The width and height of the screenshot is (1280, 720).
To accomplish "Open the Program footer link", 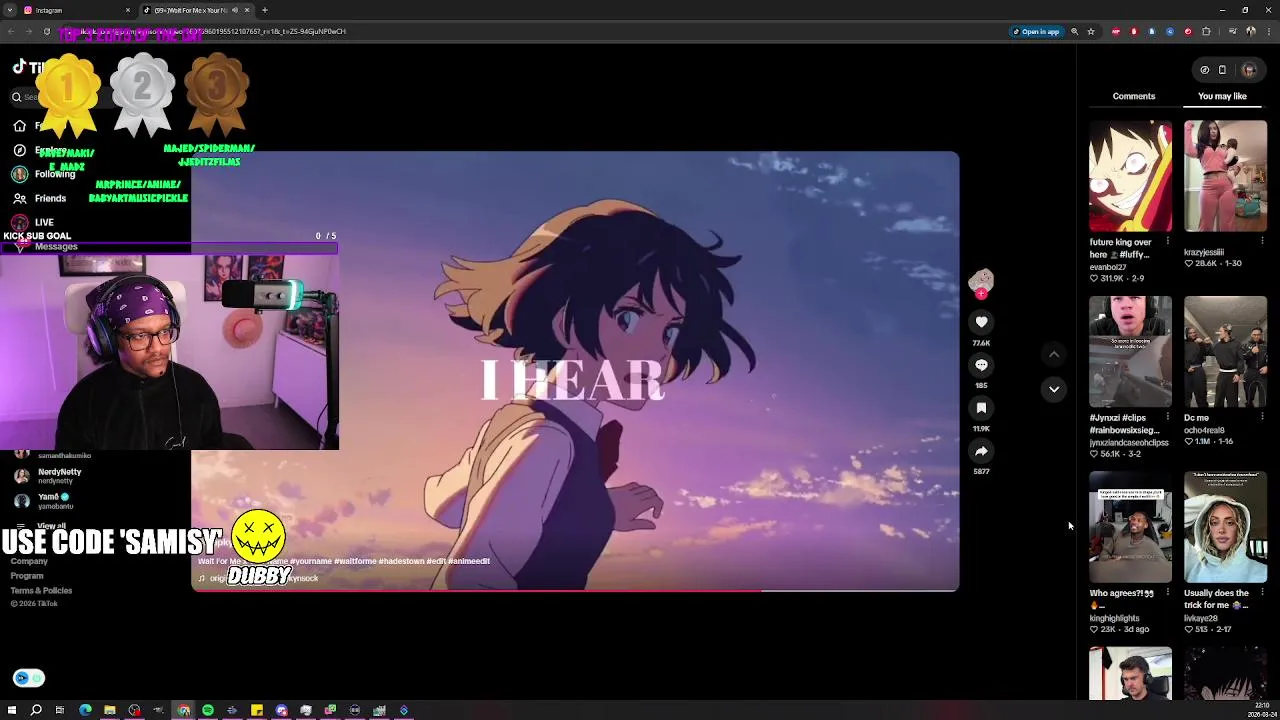I will (x=27, y=576).
